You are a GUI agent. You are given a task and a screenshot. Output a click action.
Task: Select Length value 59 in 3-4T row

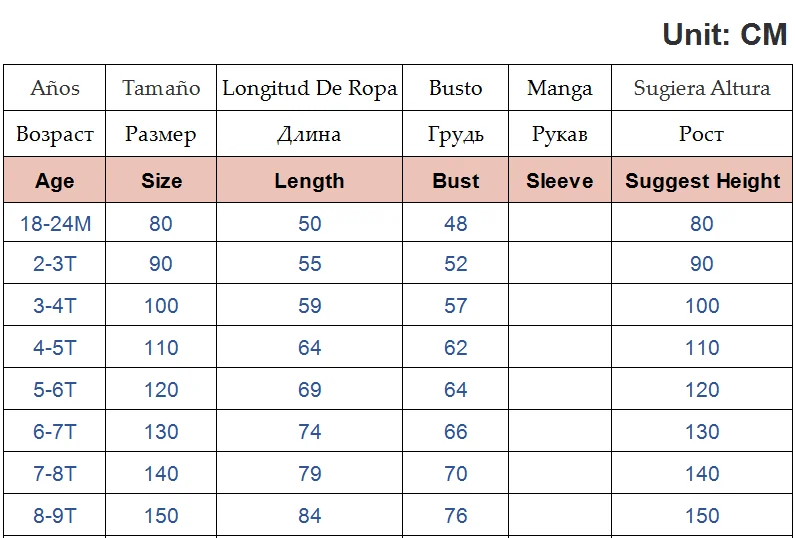tap(310, 306)
